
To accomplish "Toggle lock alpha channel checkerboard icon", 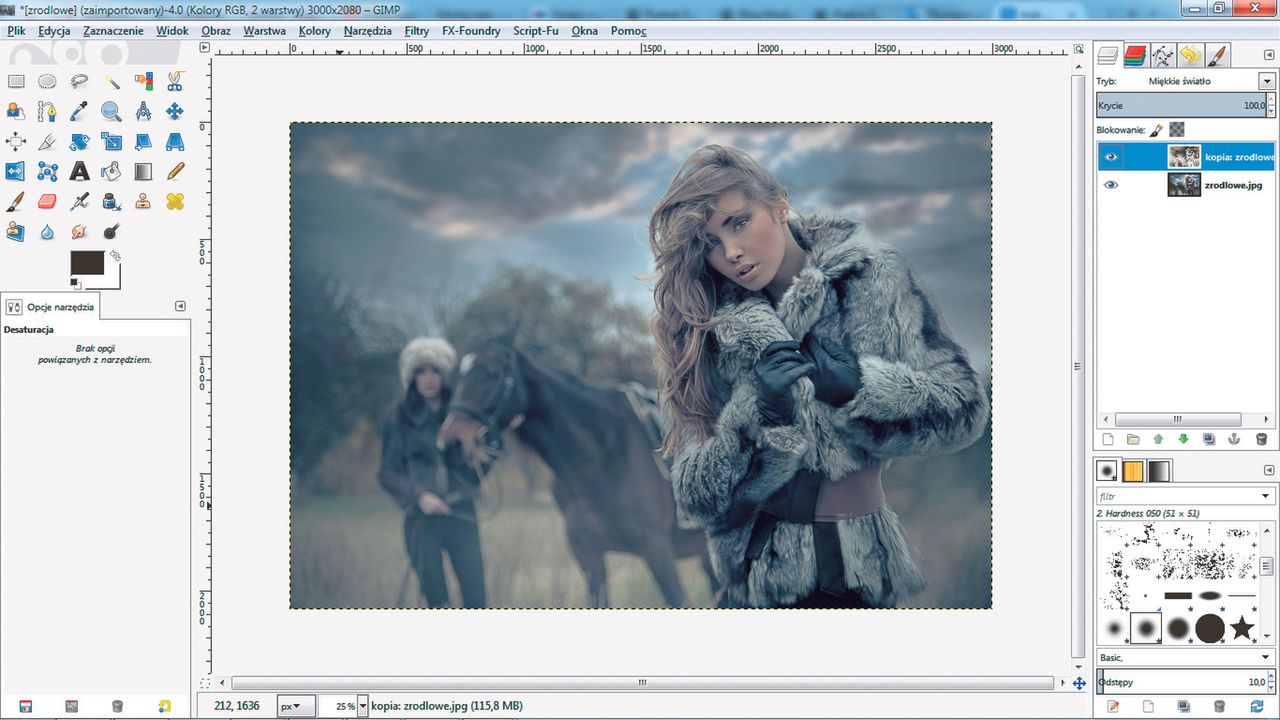I will [x=1177, y=129].
